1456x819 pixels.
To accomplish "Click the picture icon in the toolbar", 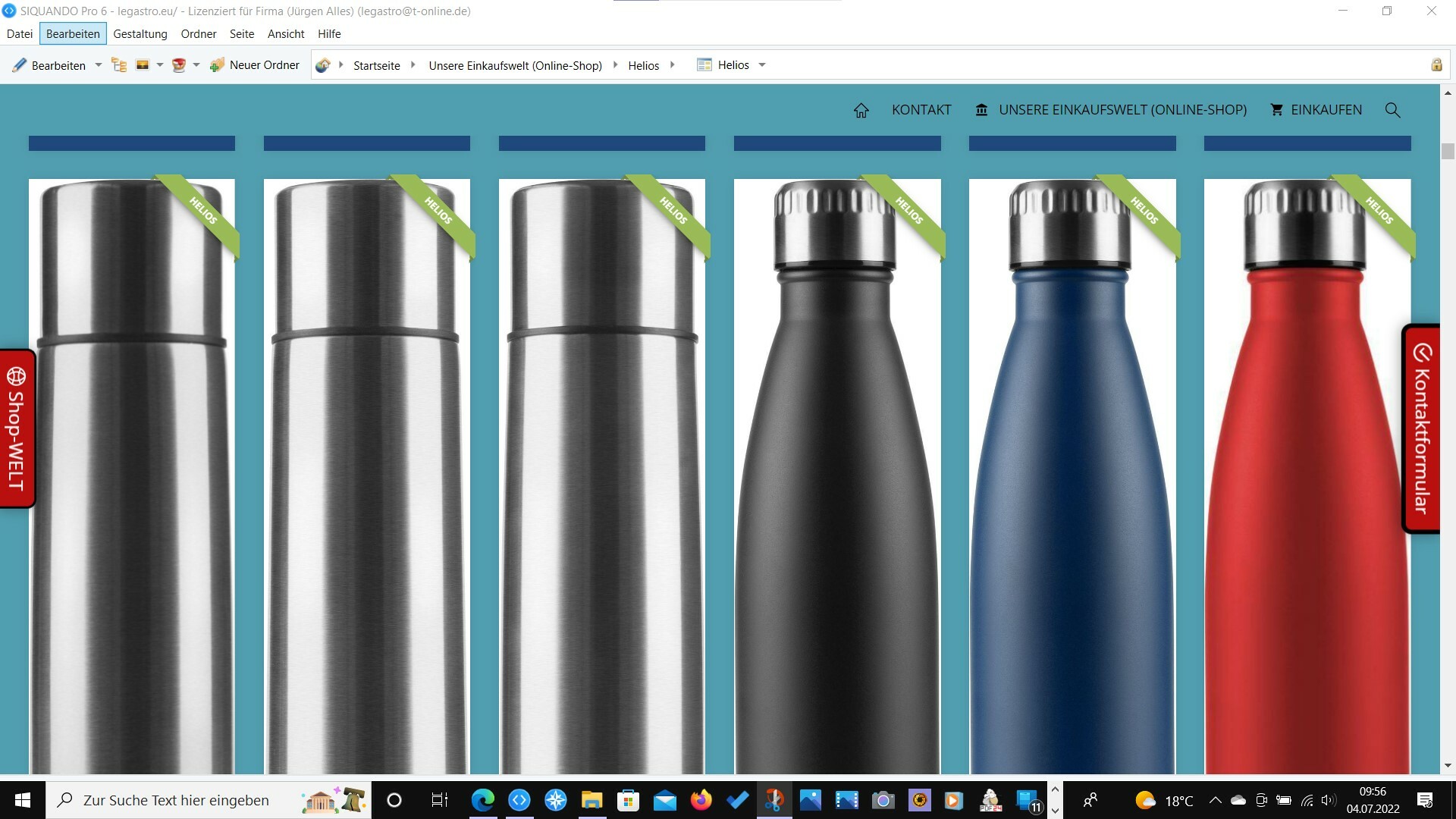I will coord(142,65).
